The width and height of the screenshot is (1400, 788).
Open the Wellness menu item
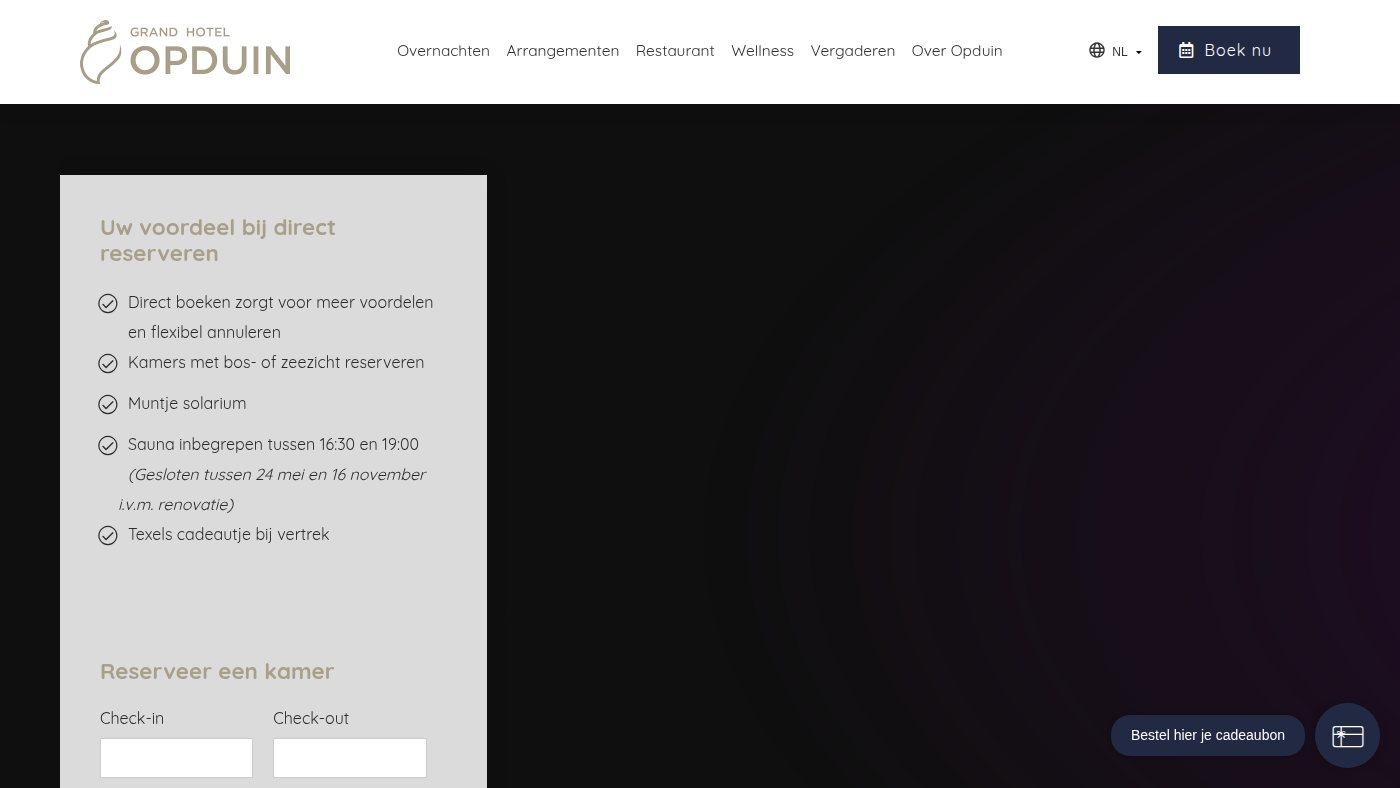pyautogui.click(x=762, y=51)
